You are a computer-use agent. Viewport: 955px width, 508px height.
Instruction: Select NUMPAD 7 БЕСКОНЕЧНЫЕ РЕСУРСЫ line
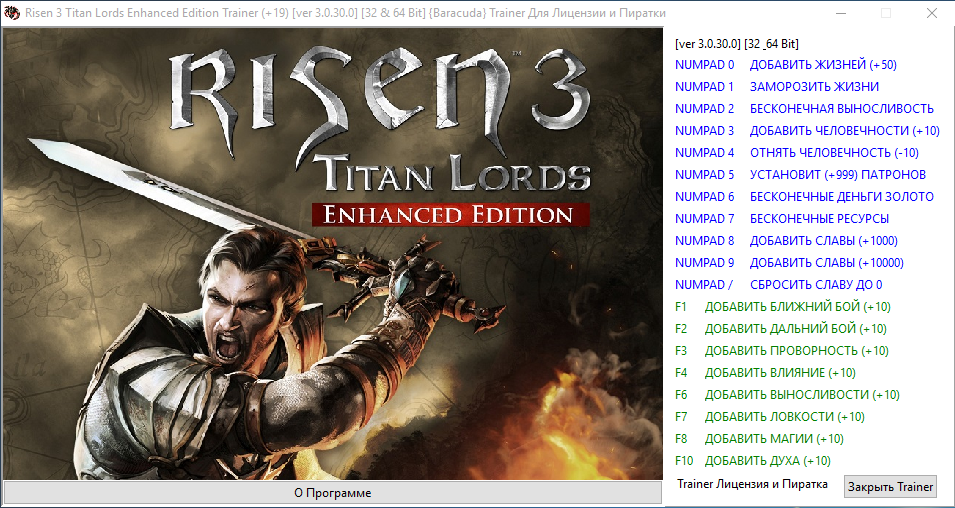782,218
